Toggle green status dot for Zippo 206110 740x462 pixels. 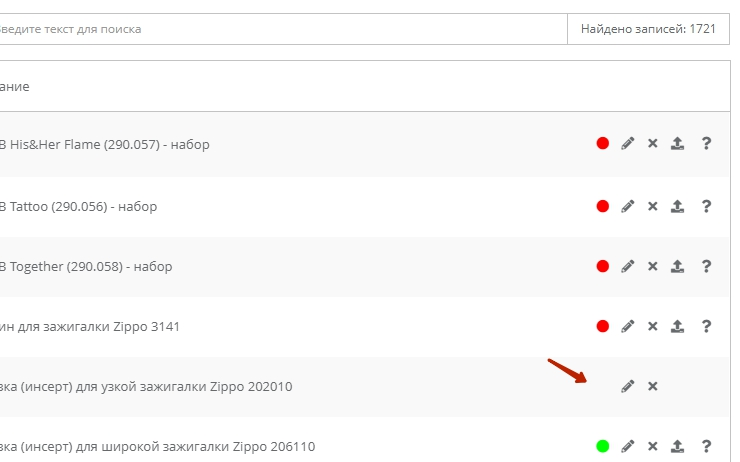(x=603, y=446)
